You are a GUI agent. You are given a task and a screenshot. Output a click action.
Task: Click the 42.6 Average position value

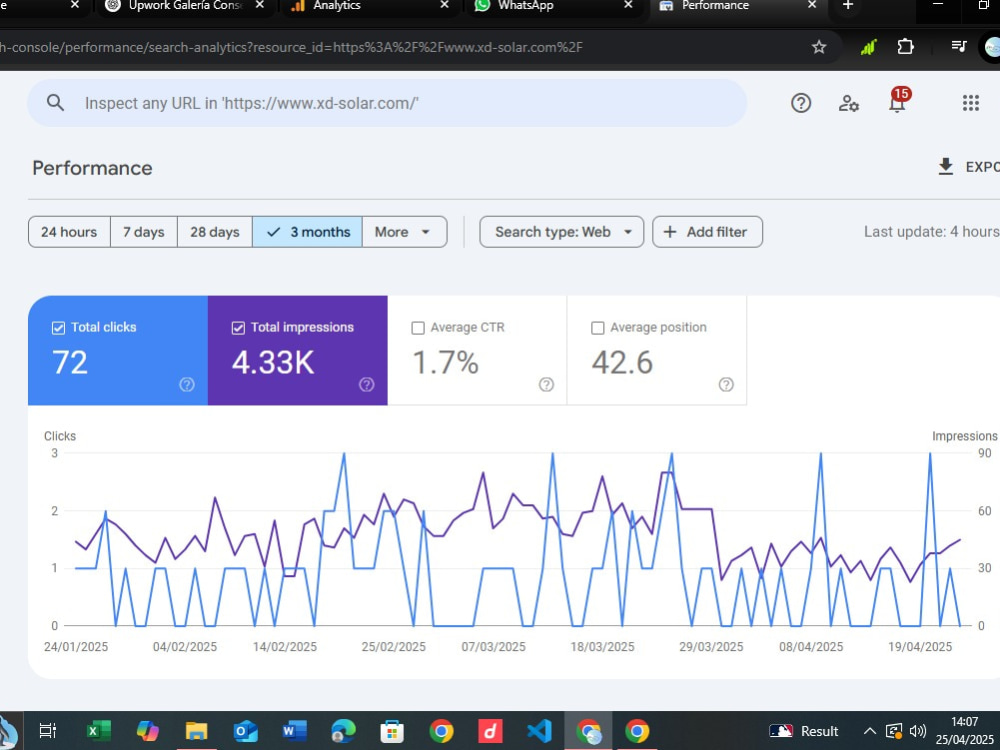pos(622,362)
